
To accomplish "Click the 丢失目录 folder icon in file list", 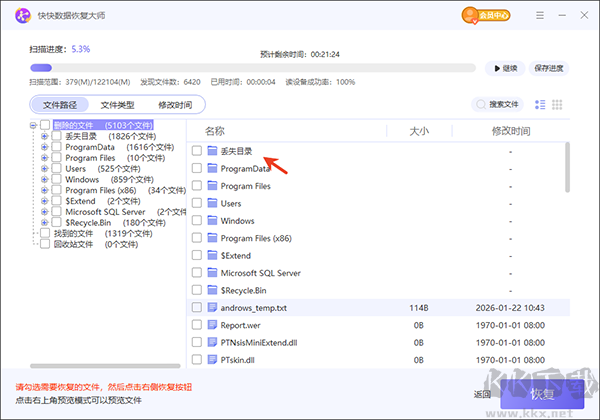I will 212,151.
